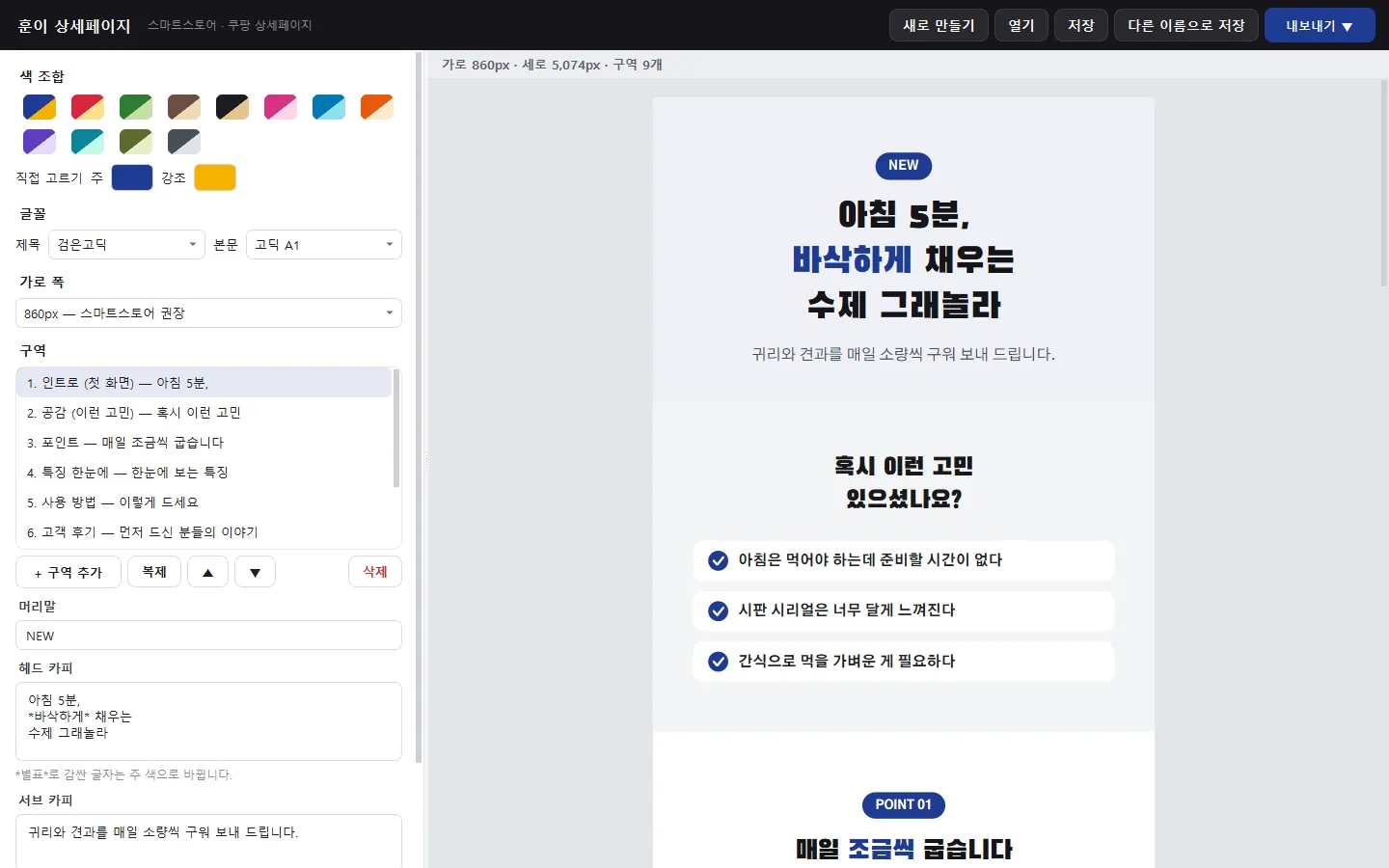The width and height of the screenshot is (1389, 868).
Task: Click the POINT 01 badge in preview
Action: coord(904,804)
